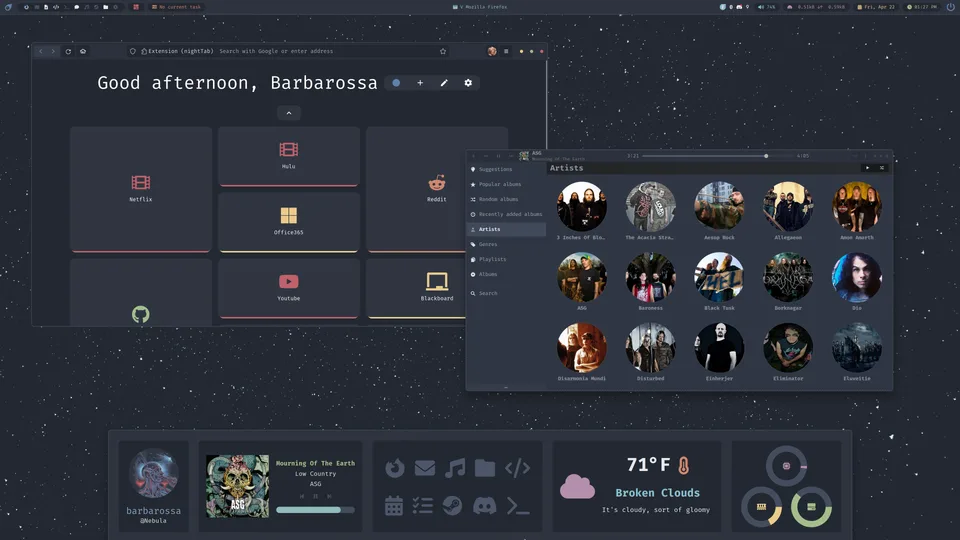Click the dashboard song progress bar
The height and width of the screenshot is (540, 960).
coord(315,509)
